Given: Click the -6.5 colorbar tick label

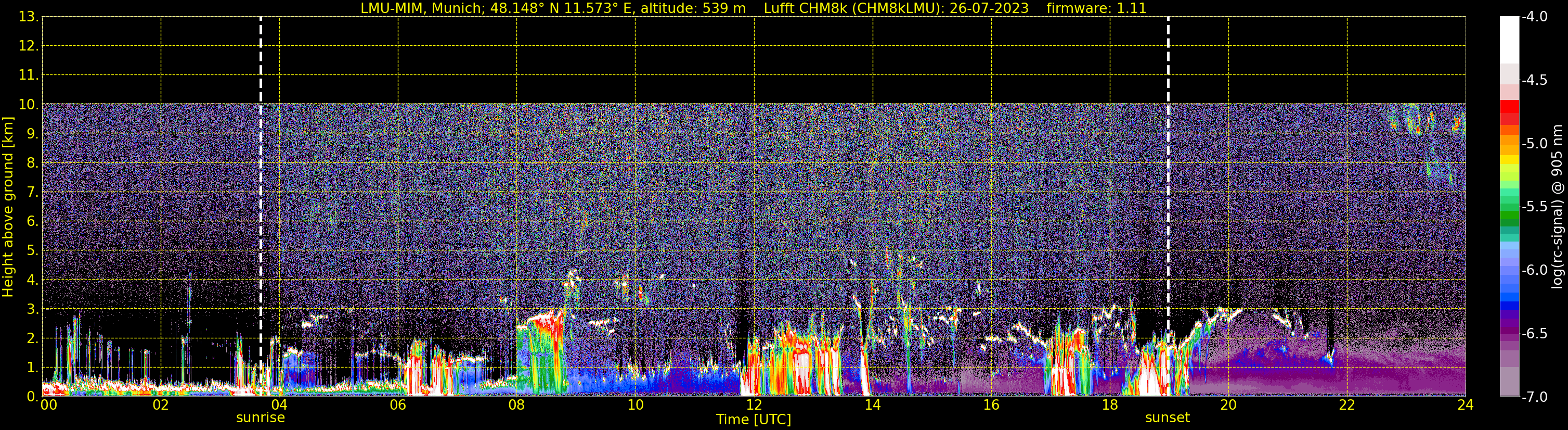Looking at the screenshot, I should [x=1534, y=333].
